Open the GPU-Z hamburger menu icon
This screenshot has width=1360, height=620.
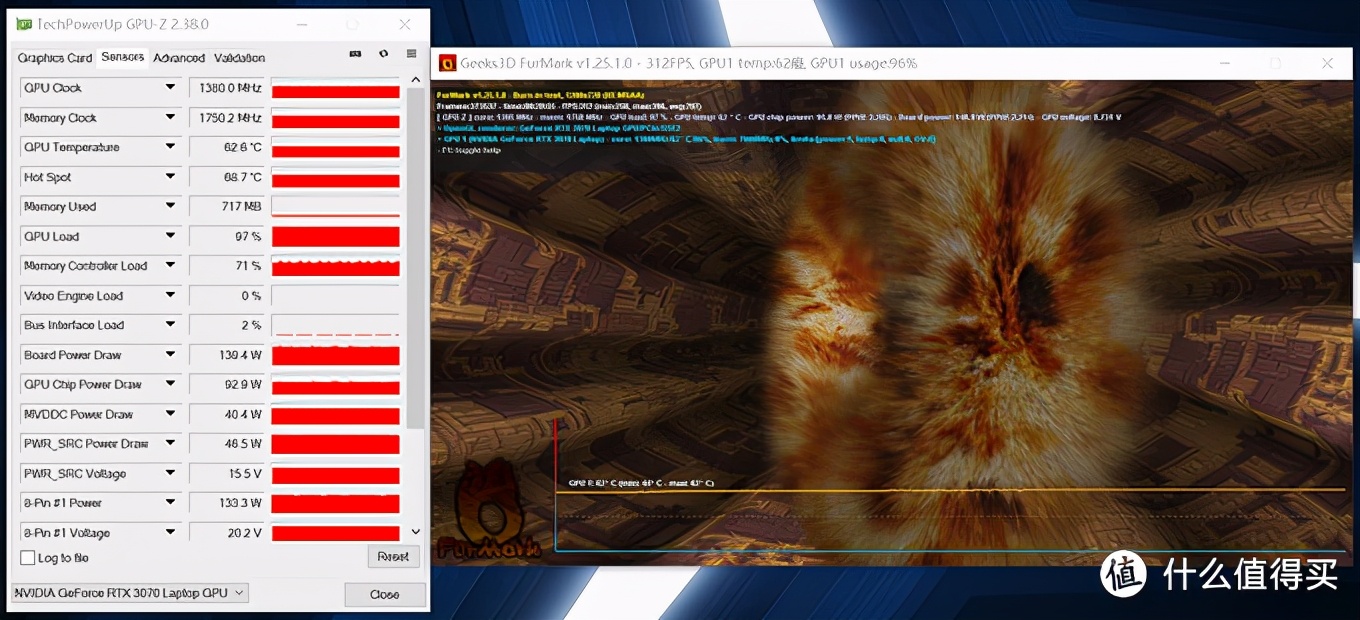(411, 54)
